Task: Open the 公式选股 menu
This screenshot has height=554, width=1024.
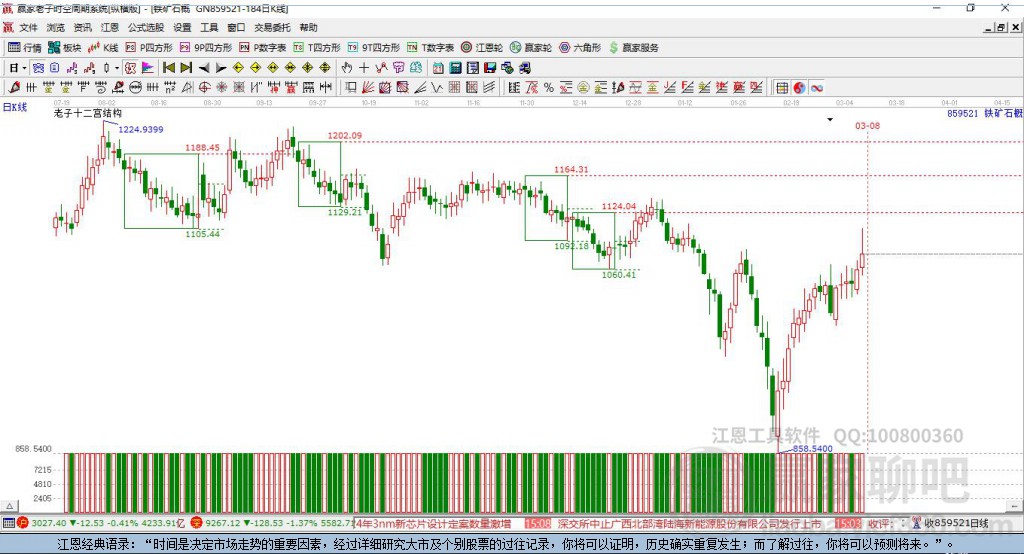Action: coord(146,27)
